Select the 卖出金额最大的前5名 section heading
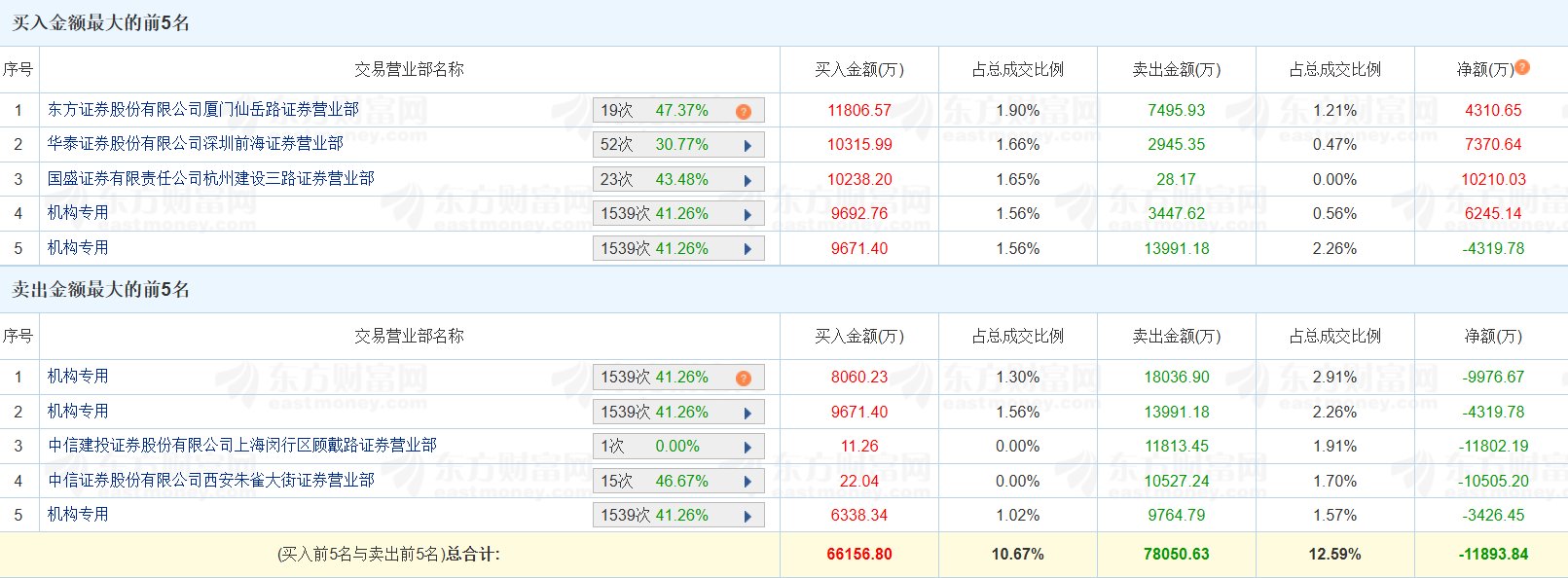1568x578 pixels. [100, 289]
